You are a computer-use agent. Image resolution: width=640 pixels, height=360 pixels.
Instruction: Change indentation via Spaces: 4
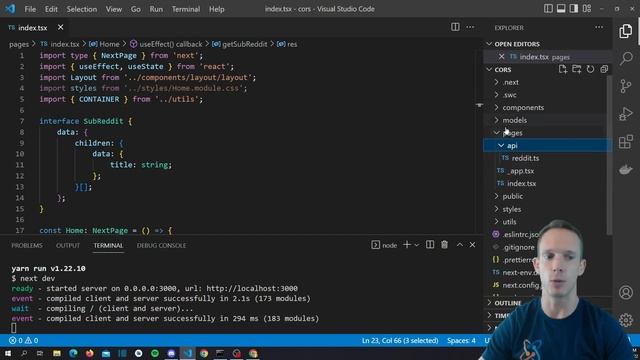pyautogui.click(x=461, y=340)
